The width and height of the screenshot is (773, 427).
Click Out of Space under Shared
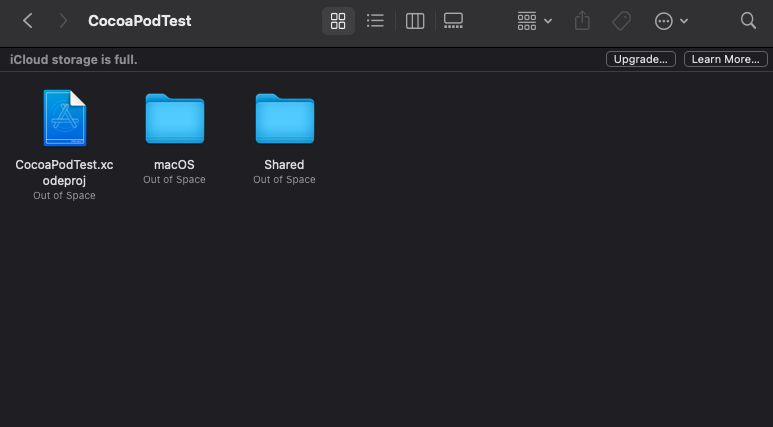click(284, 179)
